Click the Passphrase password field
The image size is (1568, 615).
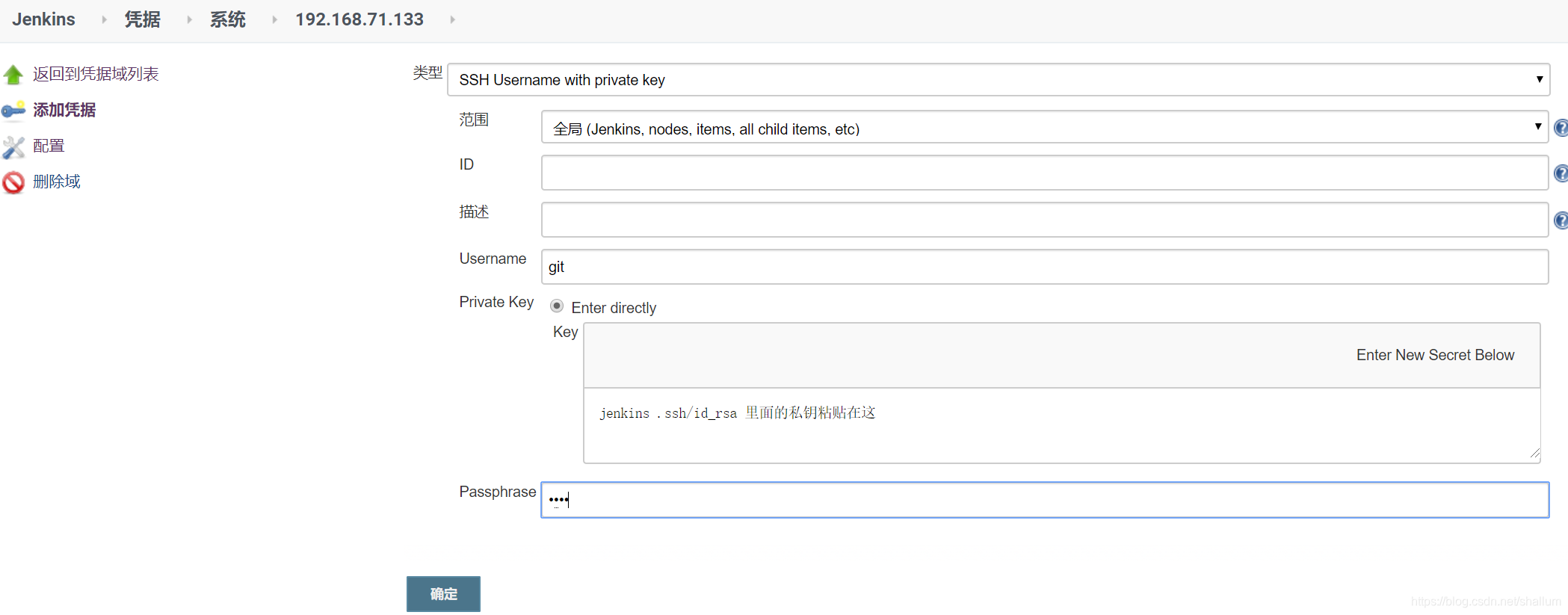click(1045, 500)
